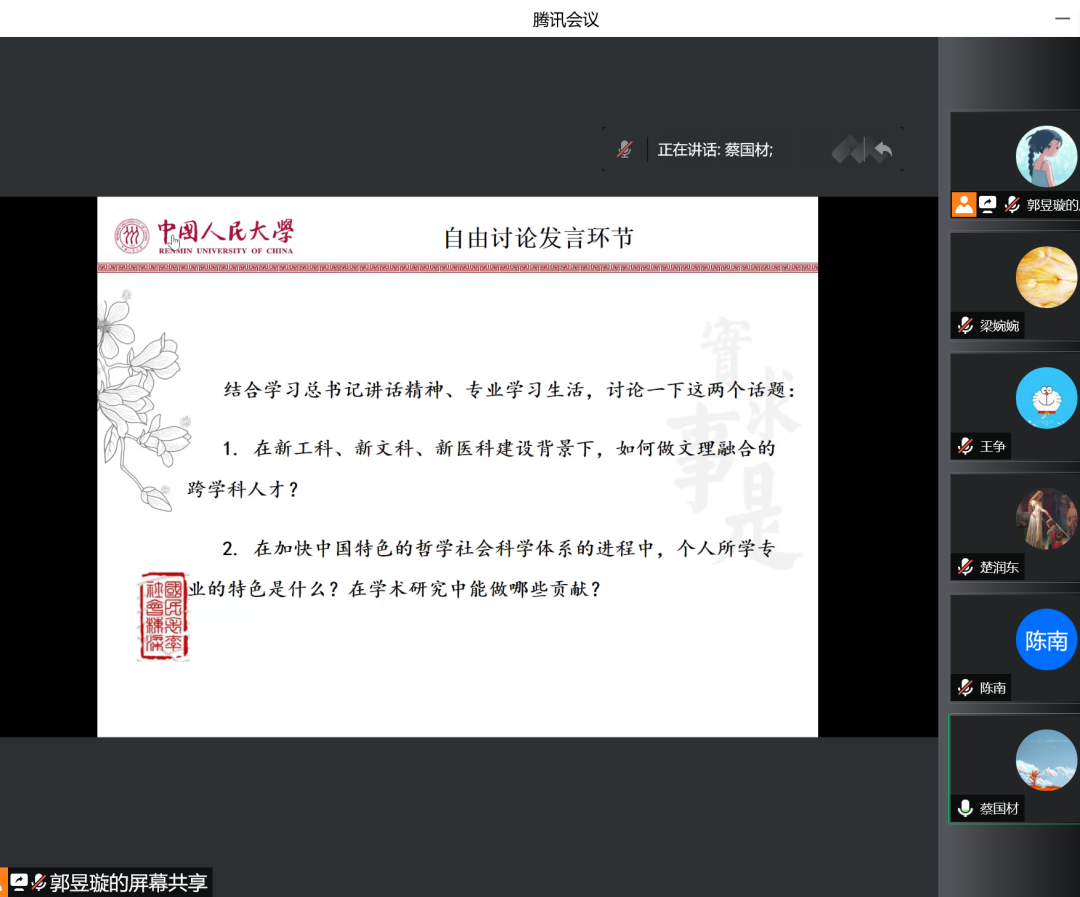Click the 郭昱璇的屏幕共享 label at bottom left
Image resolution: width=1080 pixels, height=897 pixels.
click(x=128, y=883)
